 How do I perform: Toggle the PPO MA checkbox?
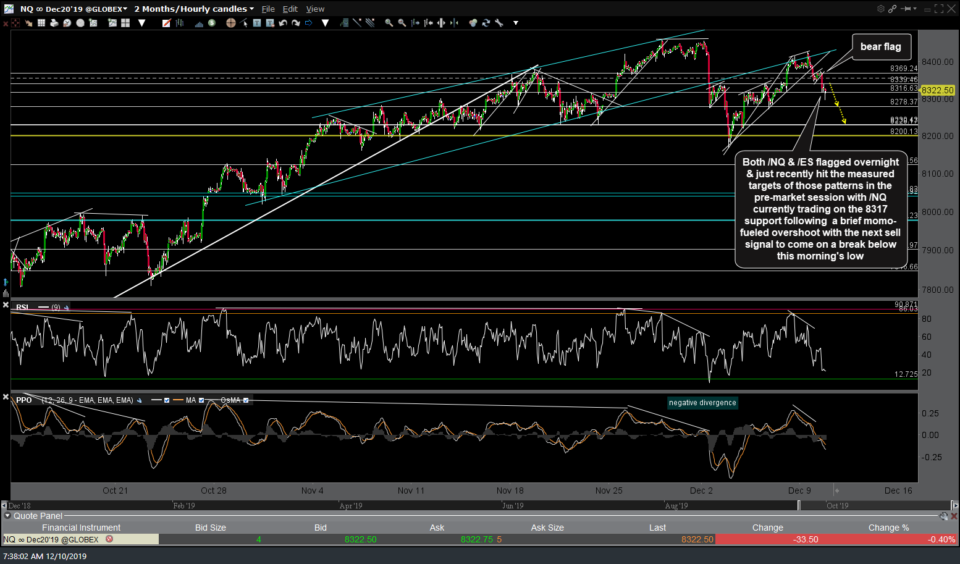tap(201, 400)
